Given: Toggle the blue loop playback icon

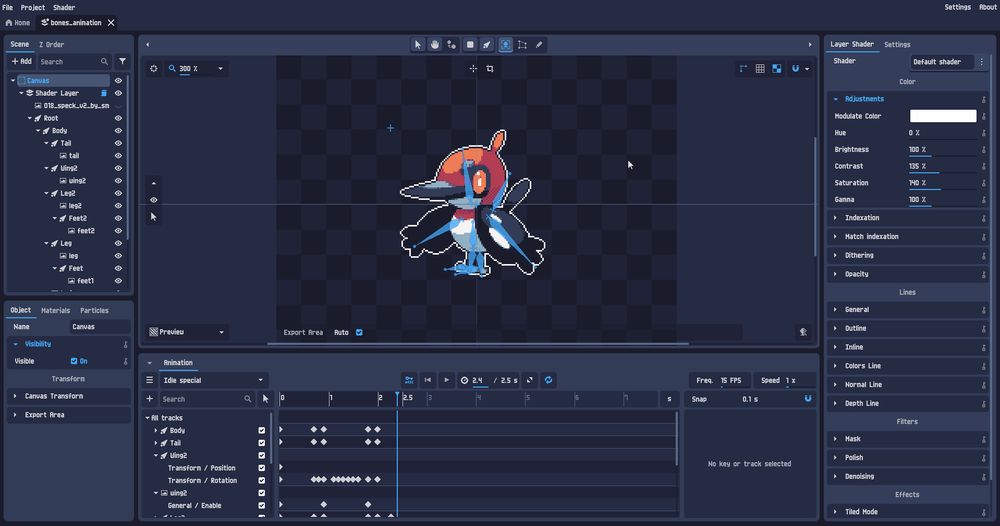Looking at the screenshot, I should point(548,380).
